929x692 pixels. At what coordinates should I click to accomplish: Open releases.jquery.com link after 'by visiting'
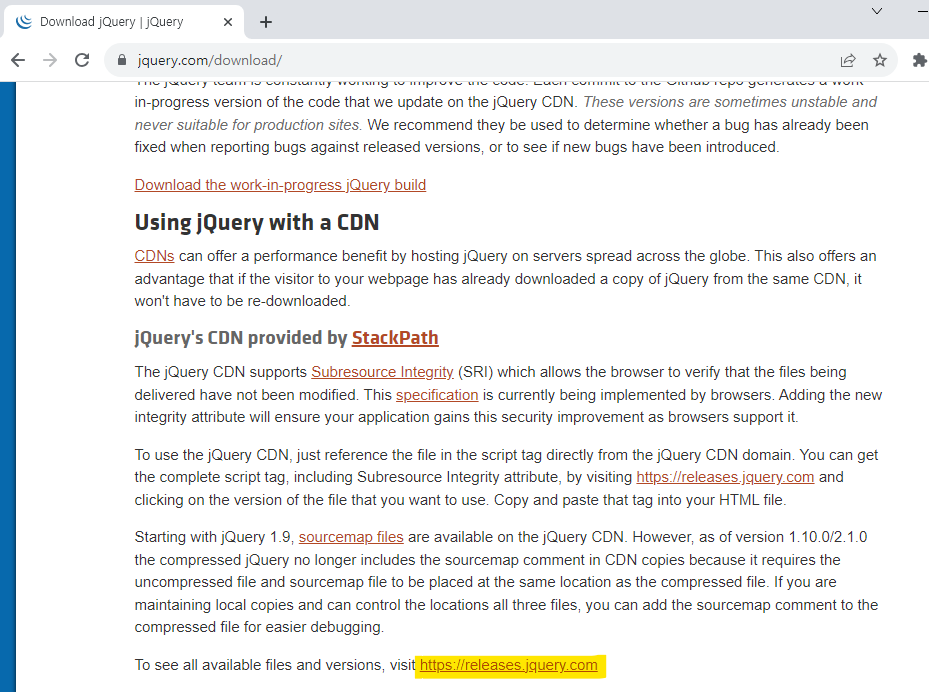coord(725,477)
